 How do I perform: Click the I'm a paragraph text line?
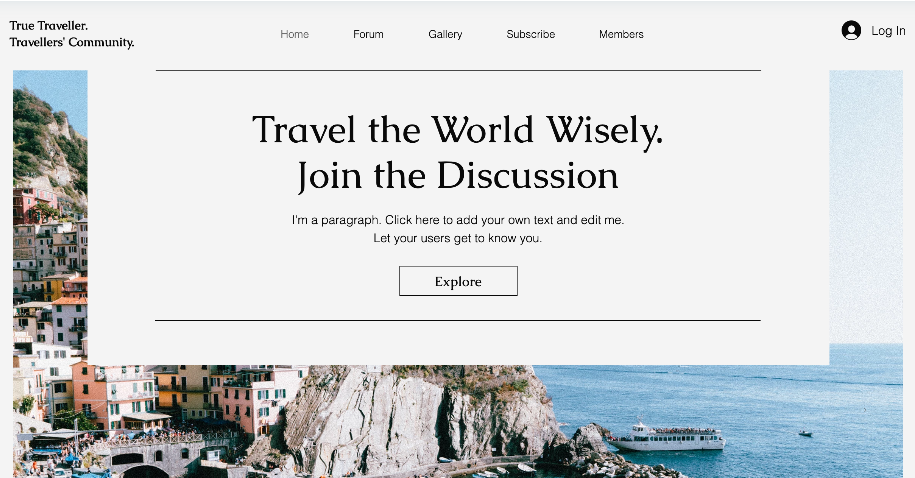pyautogui.click(x=458, y=220)
